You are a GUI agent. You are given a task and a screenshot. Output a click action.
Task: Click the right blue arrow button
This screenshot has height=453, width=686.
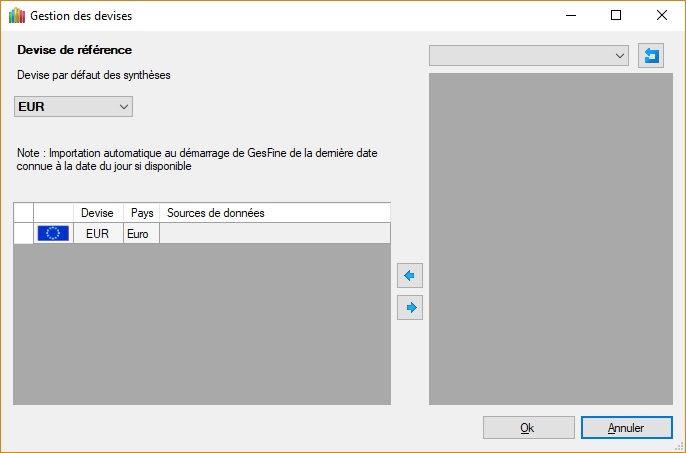[410, 308]
